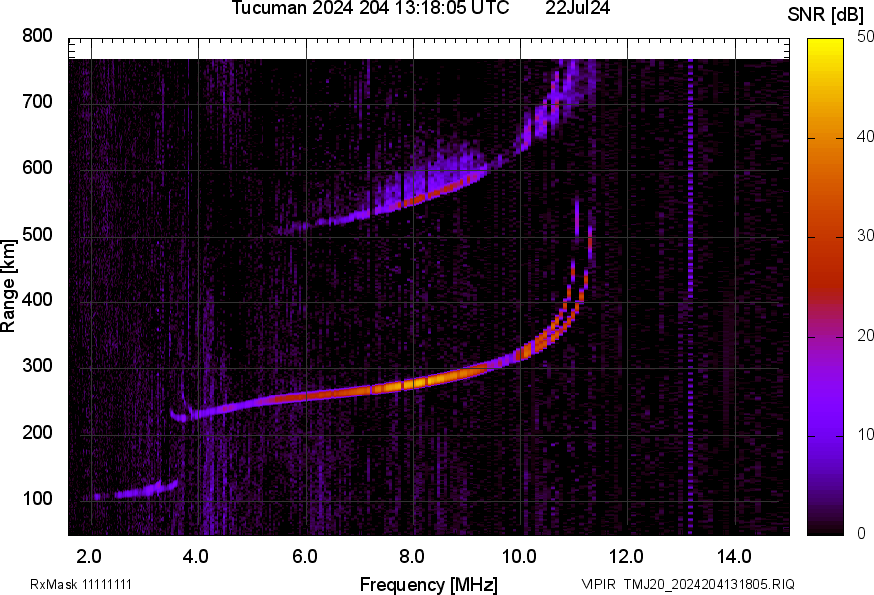Click frequency tick label 6.0

tap(304, 557)
